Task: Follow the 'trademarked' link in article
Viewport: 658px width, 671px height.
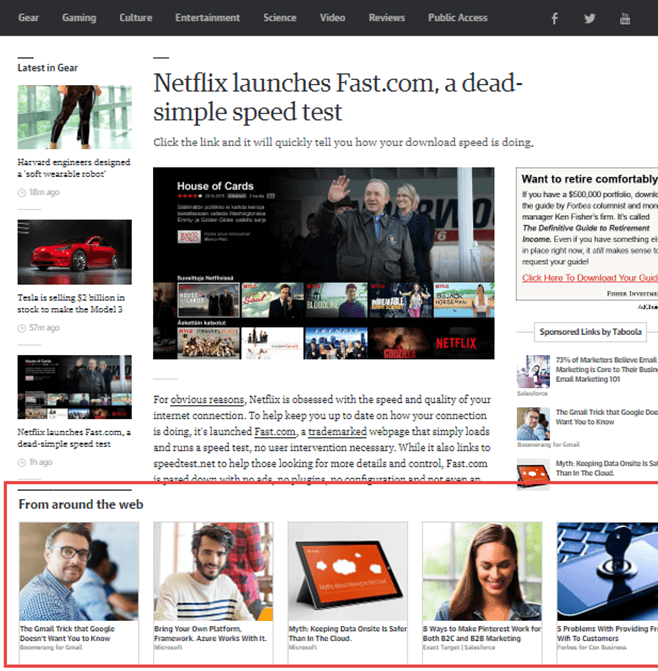Action: (337, 432)
